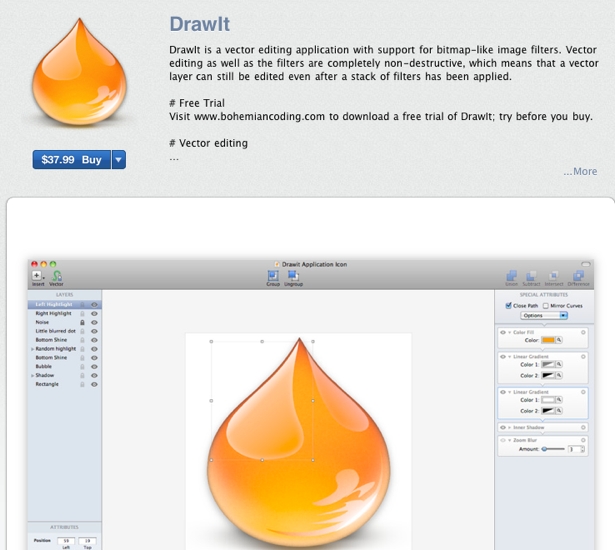Viewport: 615px width, 550px height.
Task: Apply the Difference boolean operation
Action: pos(579,279)
